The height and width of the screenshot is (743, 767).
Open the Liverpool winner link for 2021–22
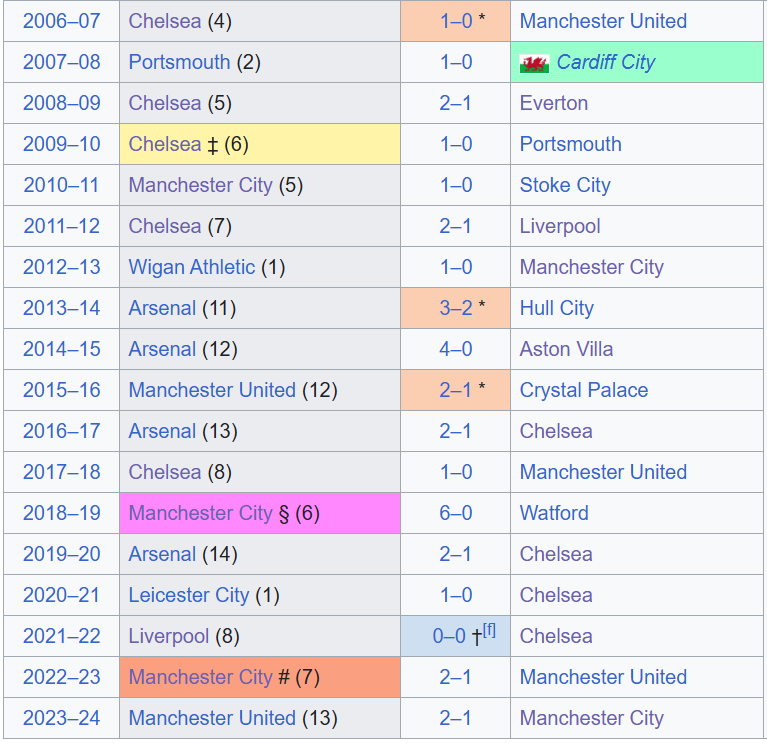pyautogui.click(x=169, y=636)
